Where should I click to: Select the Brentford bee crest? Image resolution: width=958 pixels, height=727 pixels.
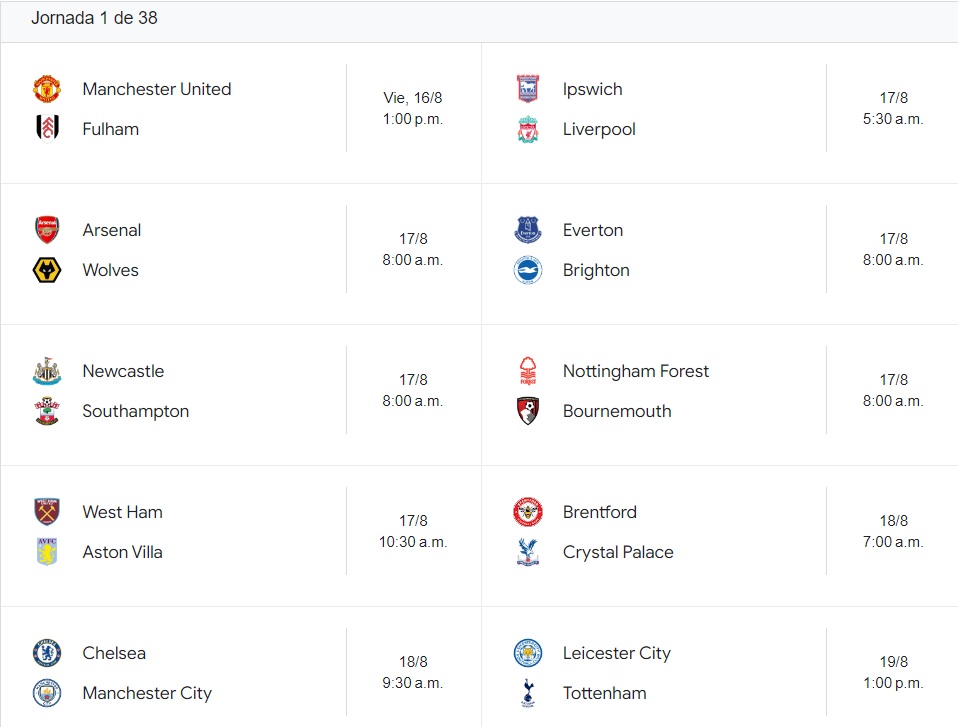(x=528, y=512)
